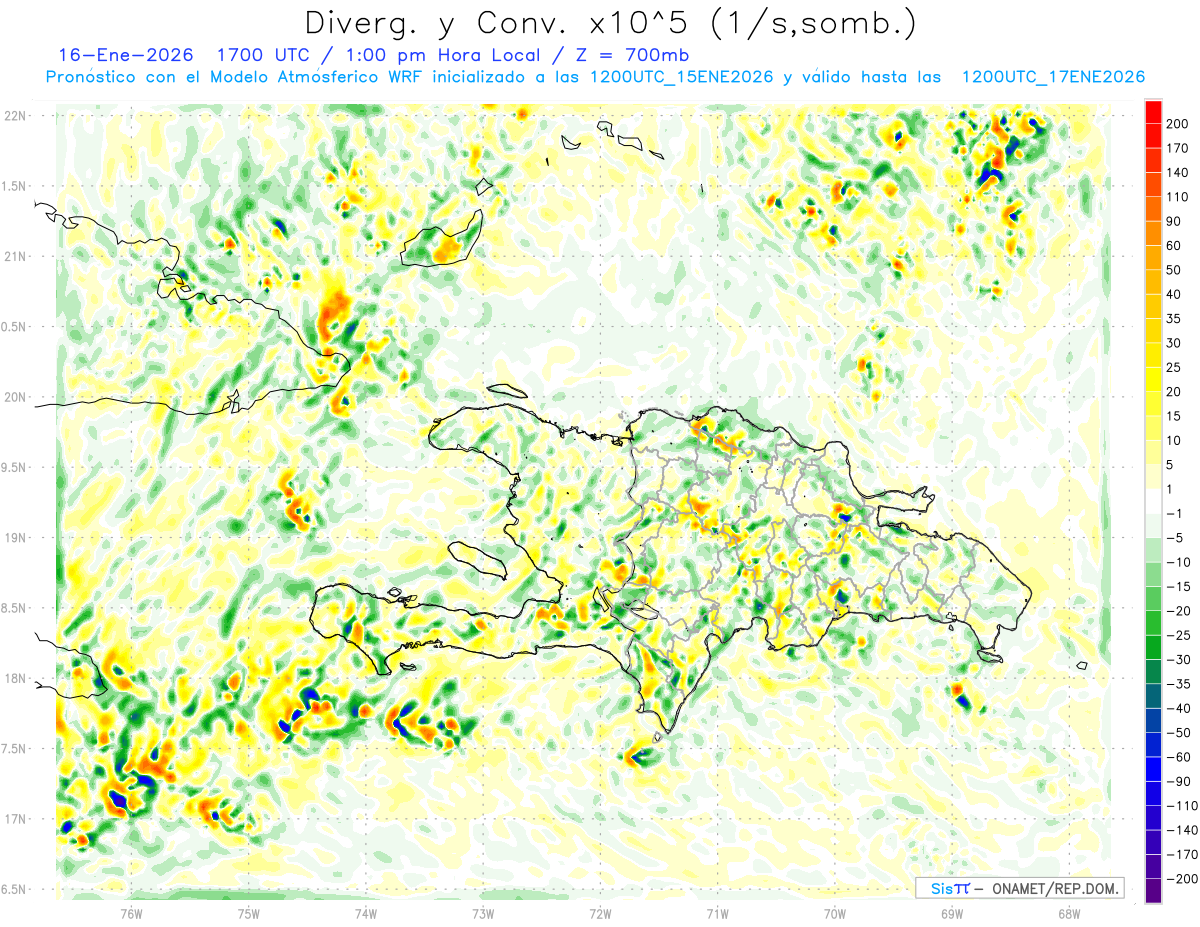Click the '110' value on color scale
This screenshot has width=1200, height=927.
click(x=1177, y=197)
